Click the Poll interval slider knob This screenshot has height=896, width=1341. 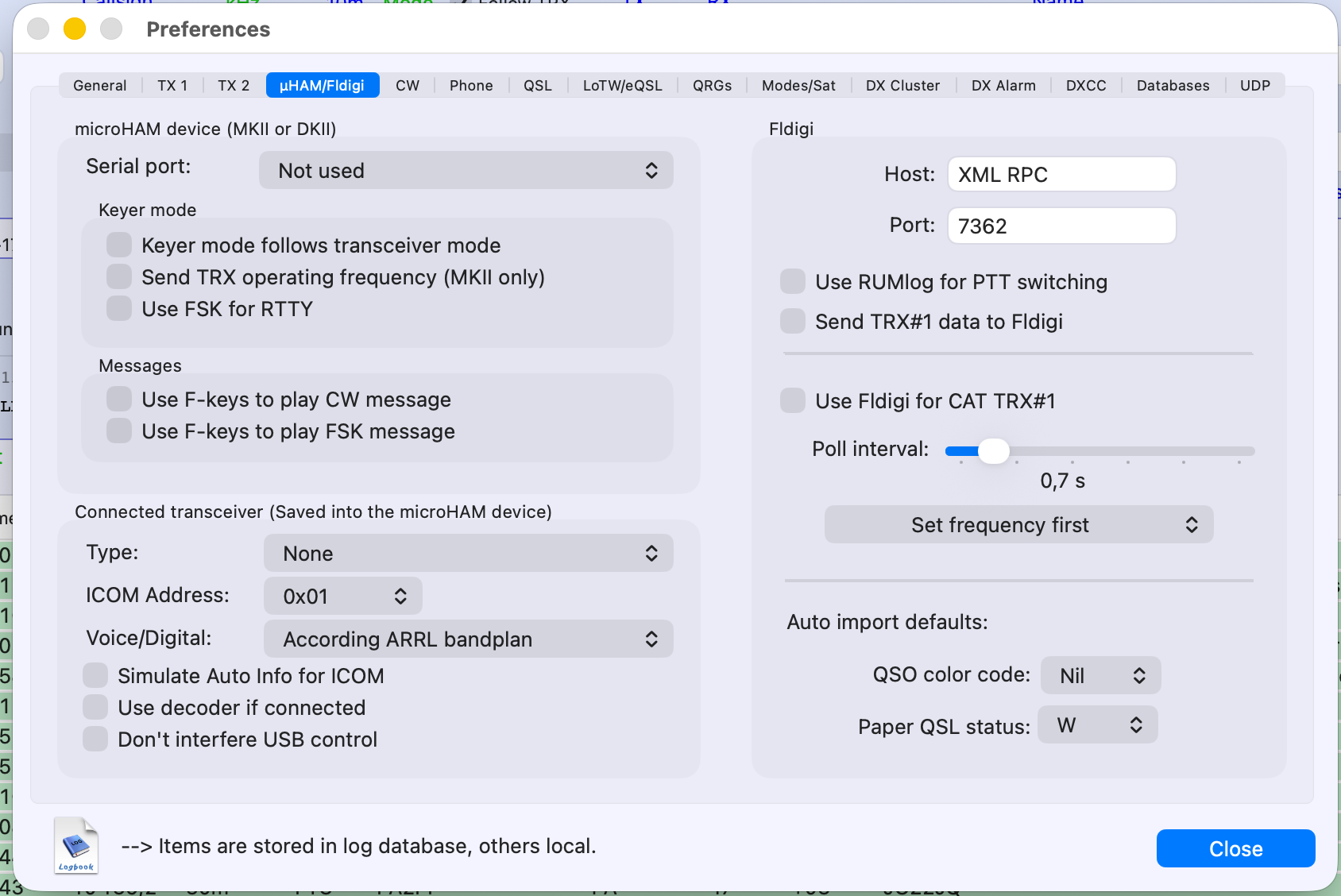click(x=993, y=451)
